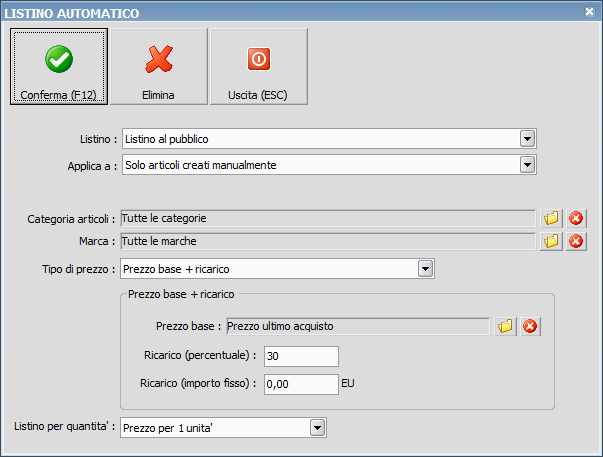Confirm with the Conferma (F12) button
Image resolution: width=603 pixels, height=457 pixels.
pos(59,66)
